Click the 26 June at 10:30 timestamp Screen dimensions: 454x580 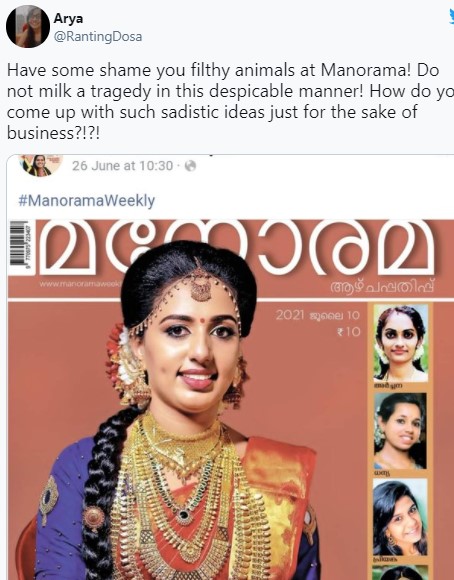click(x=122, y=166)
